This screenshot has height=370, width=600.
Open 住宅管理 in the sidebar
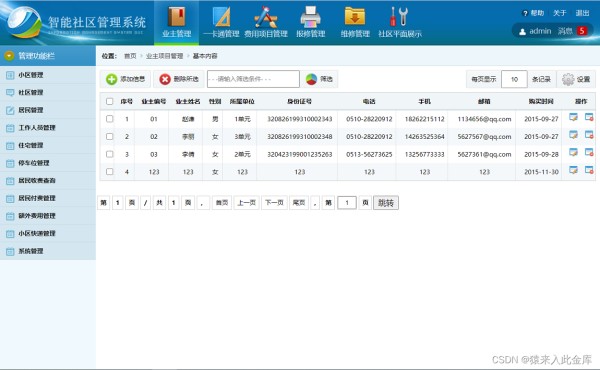tap(48, 145)
